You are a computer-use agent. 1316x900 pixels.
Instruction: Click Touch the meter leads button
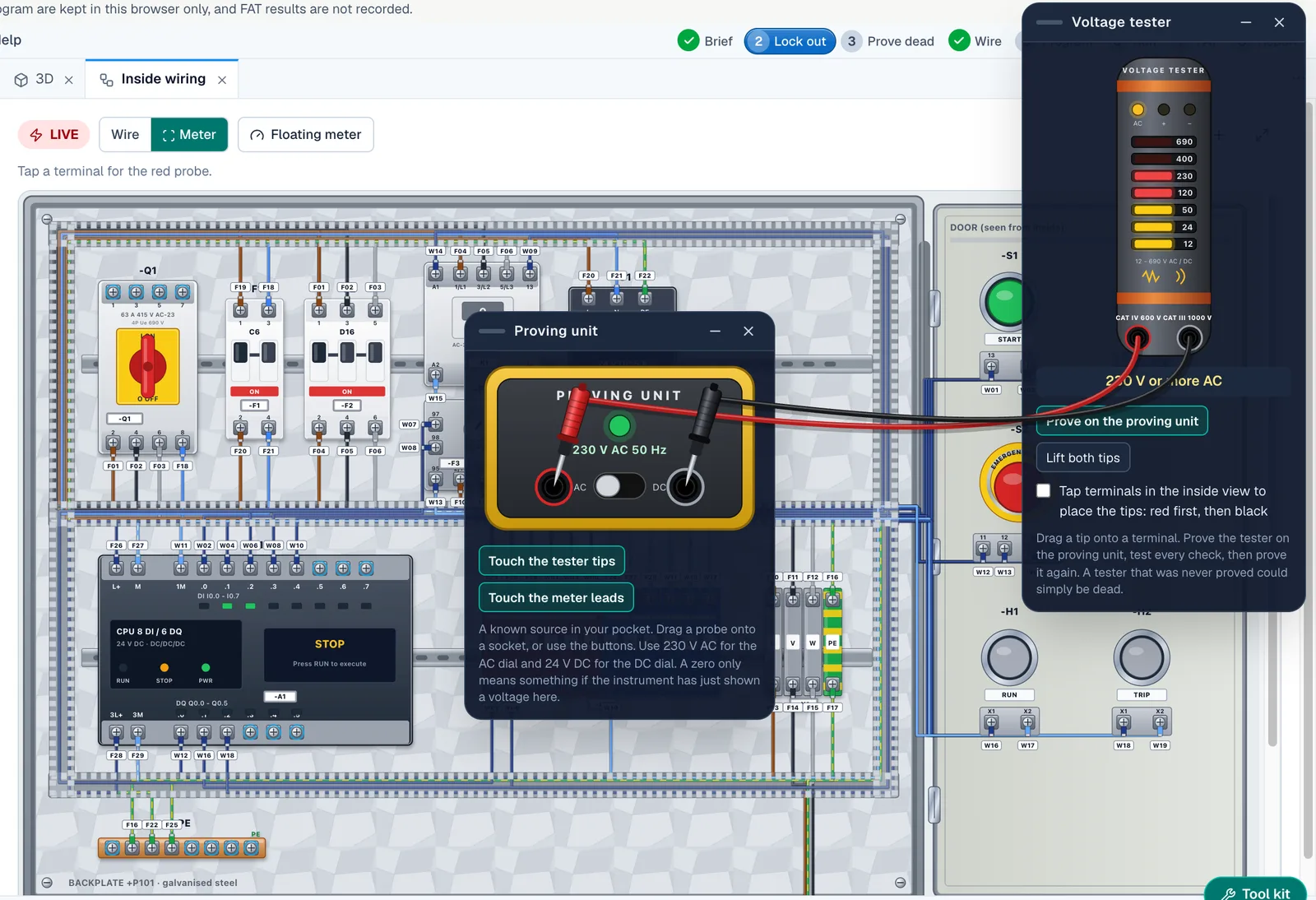click(x=556, y=597)
